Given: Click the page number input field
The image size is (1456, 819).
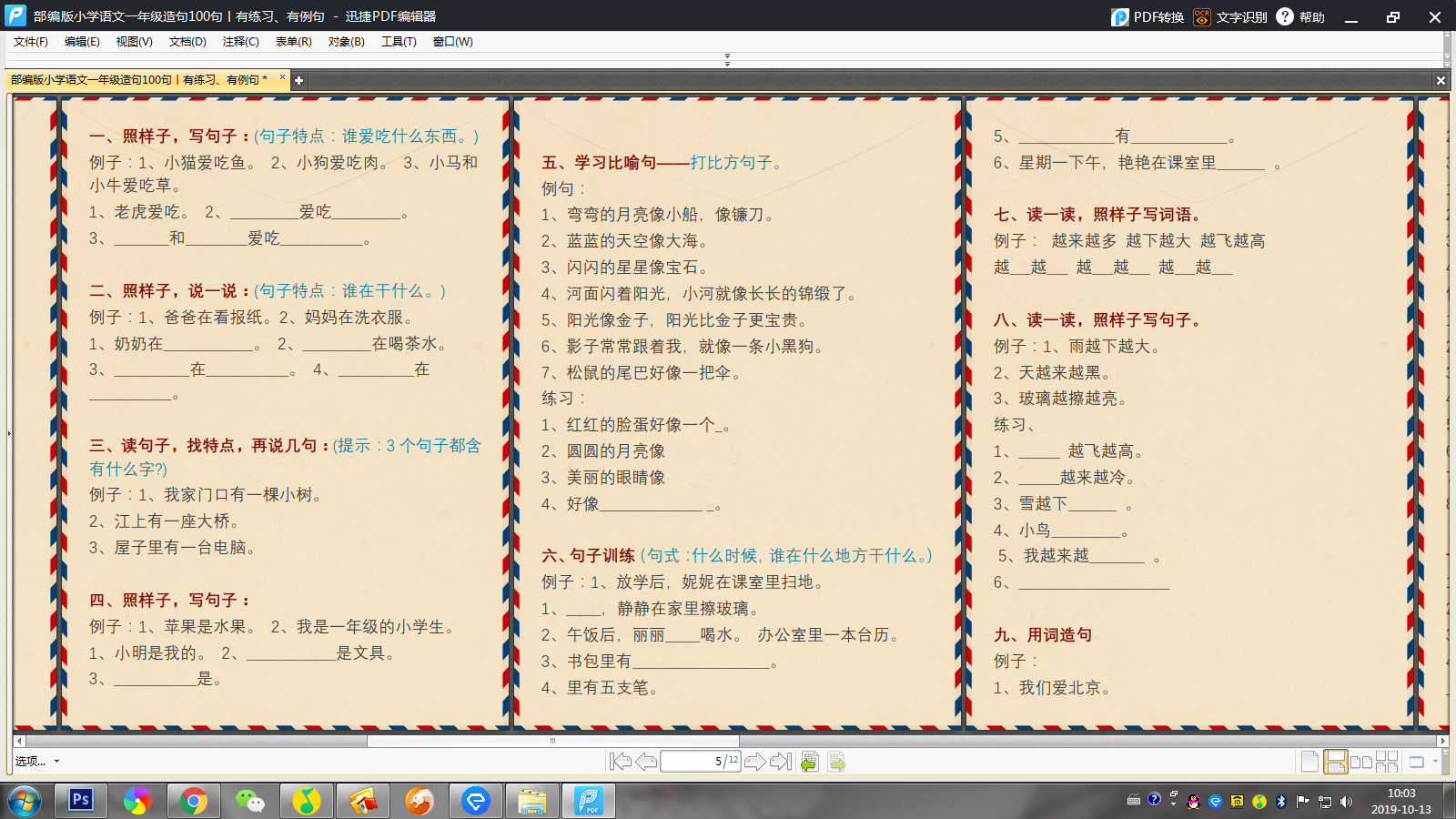Looking at the screenshot, I should 692,762.
